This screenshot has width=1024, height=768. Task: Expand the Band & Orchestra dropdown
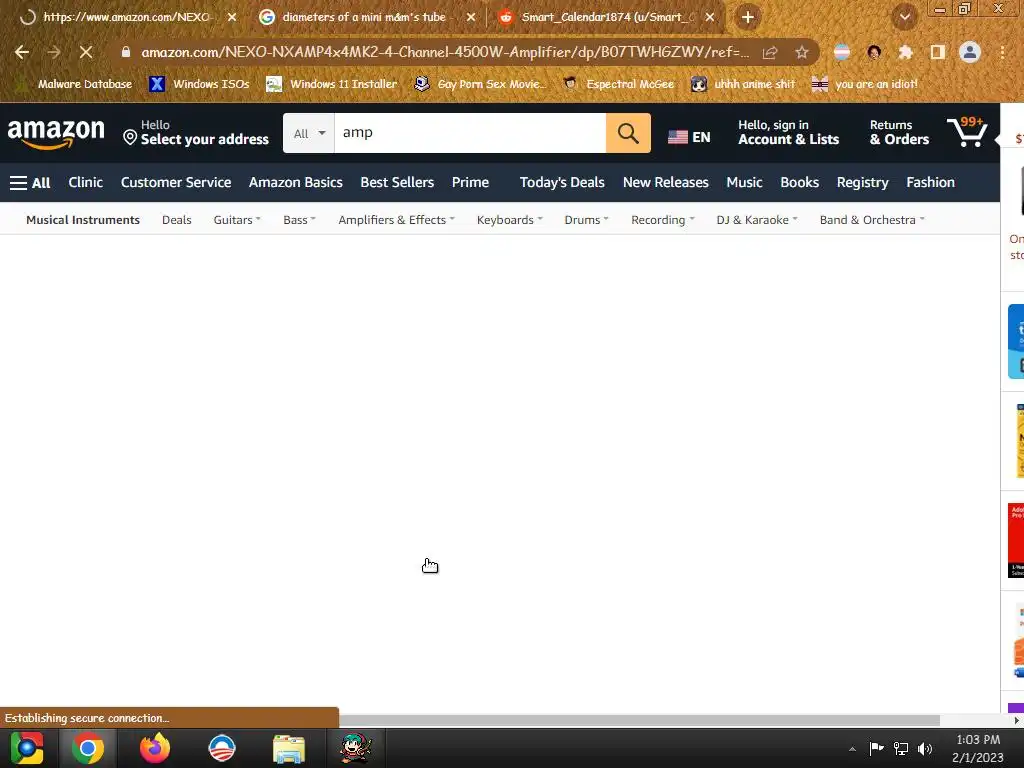click(x=872, y=220)
